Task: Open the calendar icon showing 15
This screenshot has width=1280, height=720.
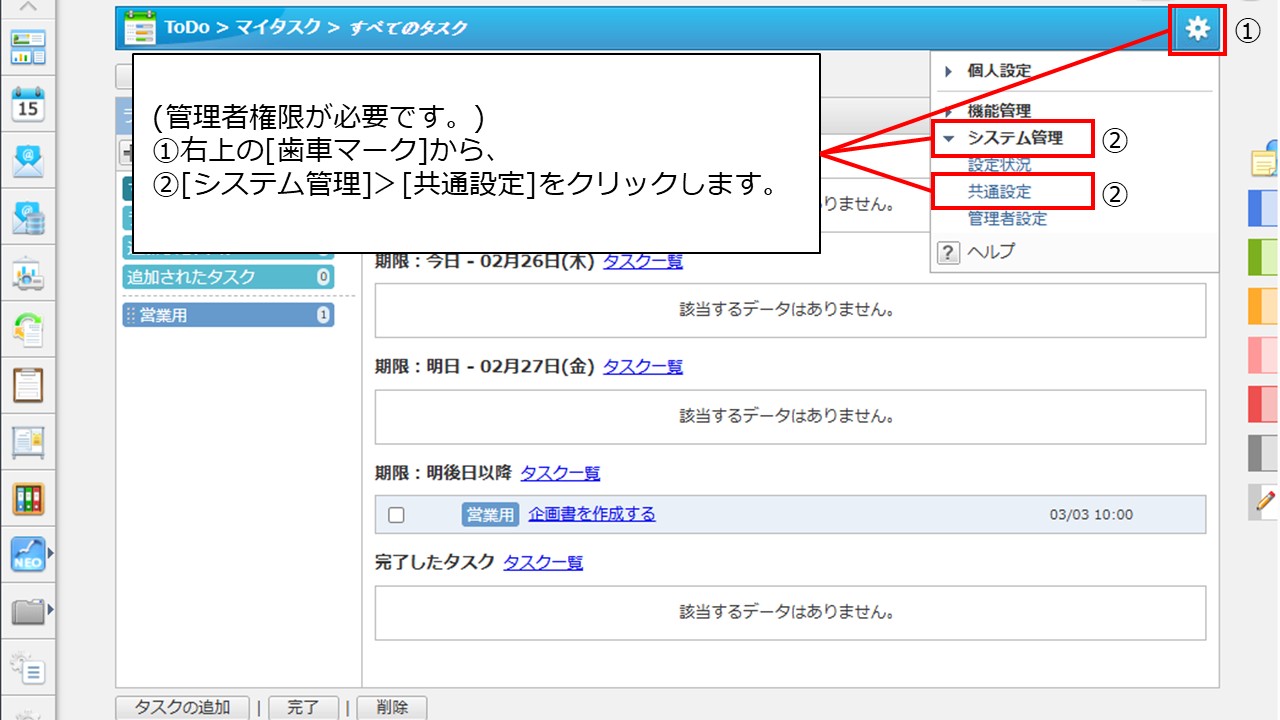Action: pos(28,103)
